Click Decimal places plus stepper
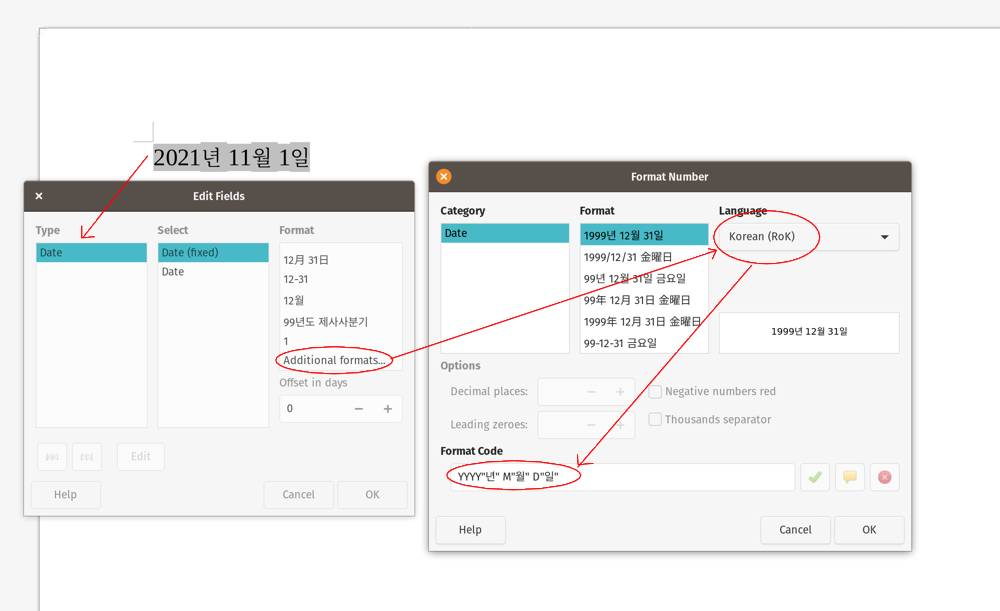The width and height of the screenshot is (1000, 611). tap(620, 392)
